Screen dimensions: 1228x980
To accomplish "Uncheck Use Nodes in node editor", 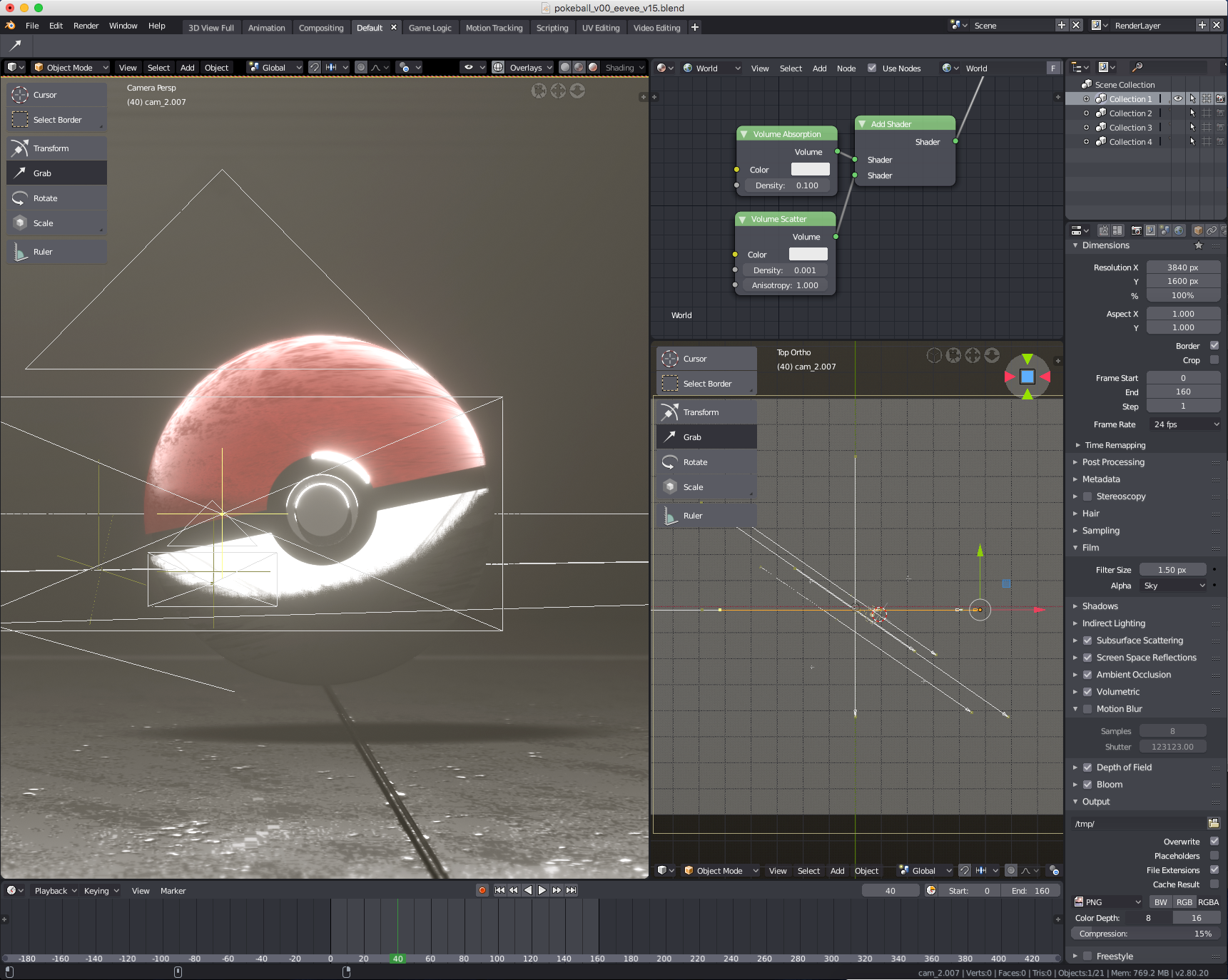I will point(872,68).
